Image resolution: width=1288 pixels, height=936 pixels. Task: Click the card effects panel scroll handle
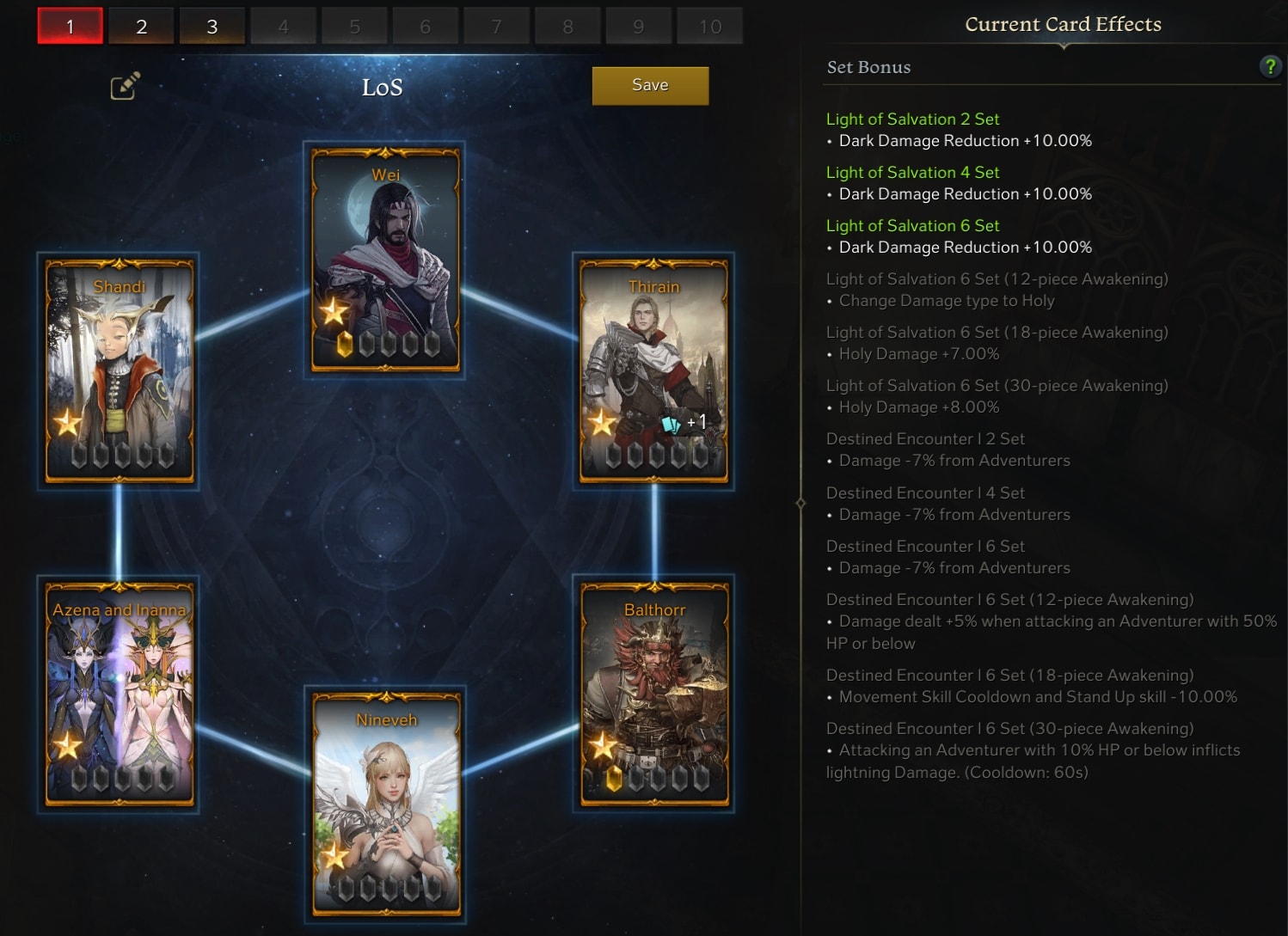(800, 503)
